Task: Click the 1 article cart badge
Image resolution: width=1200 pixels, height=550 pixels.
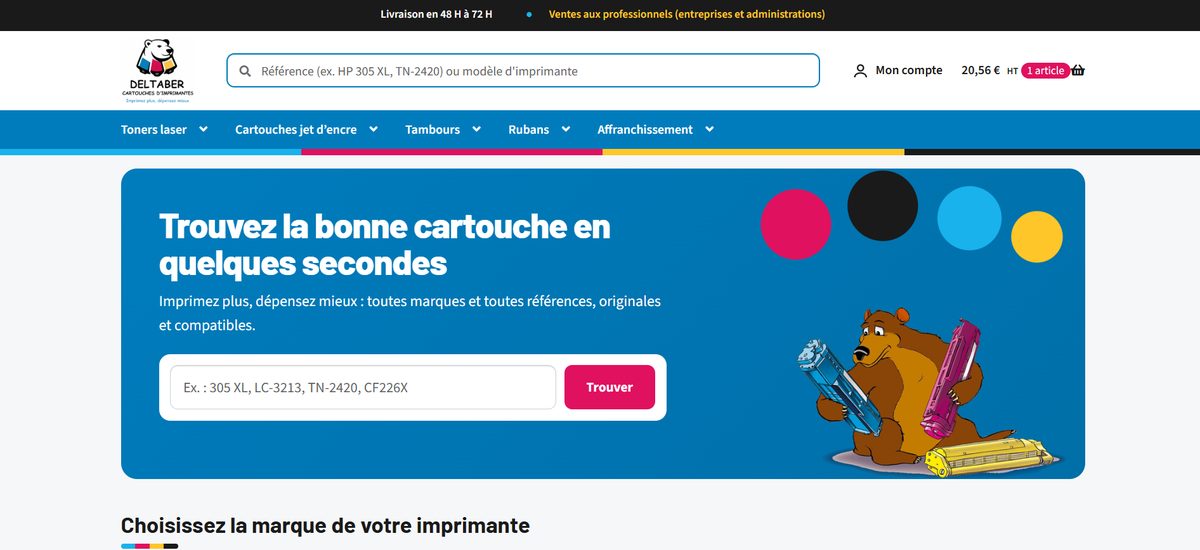Action: tap(1045, 71)
